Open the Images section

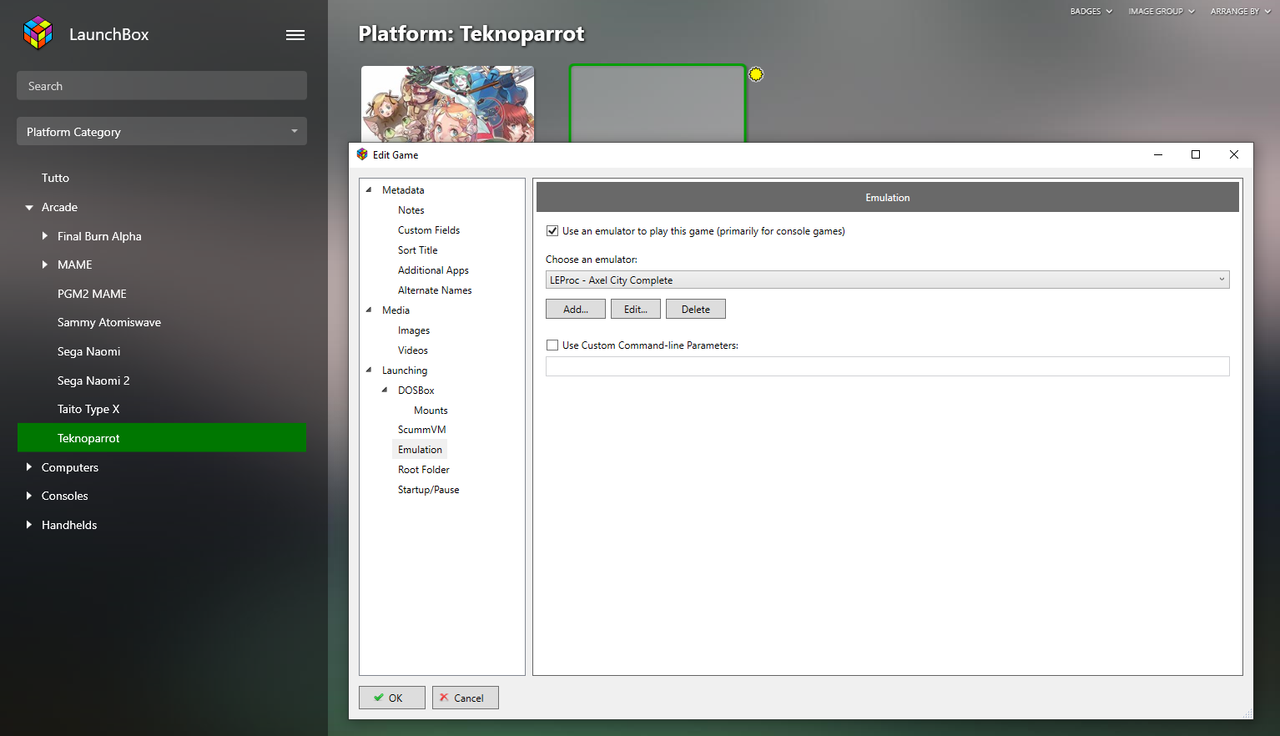pos(414,330)
